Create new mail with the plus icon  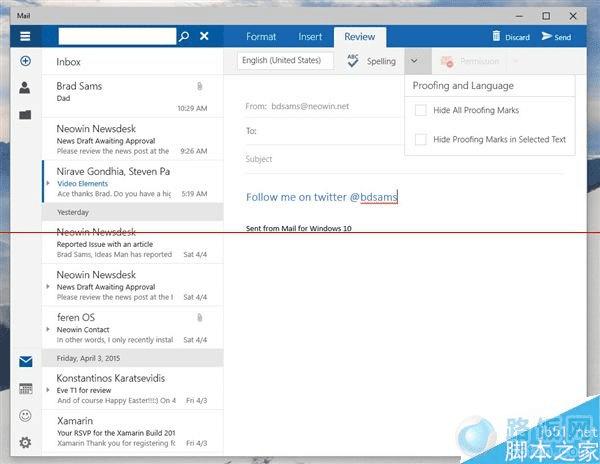pos(25,61)
